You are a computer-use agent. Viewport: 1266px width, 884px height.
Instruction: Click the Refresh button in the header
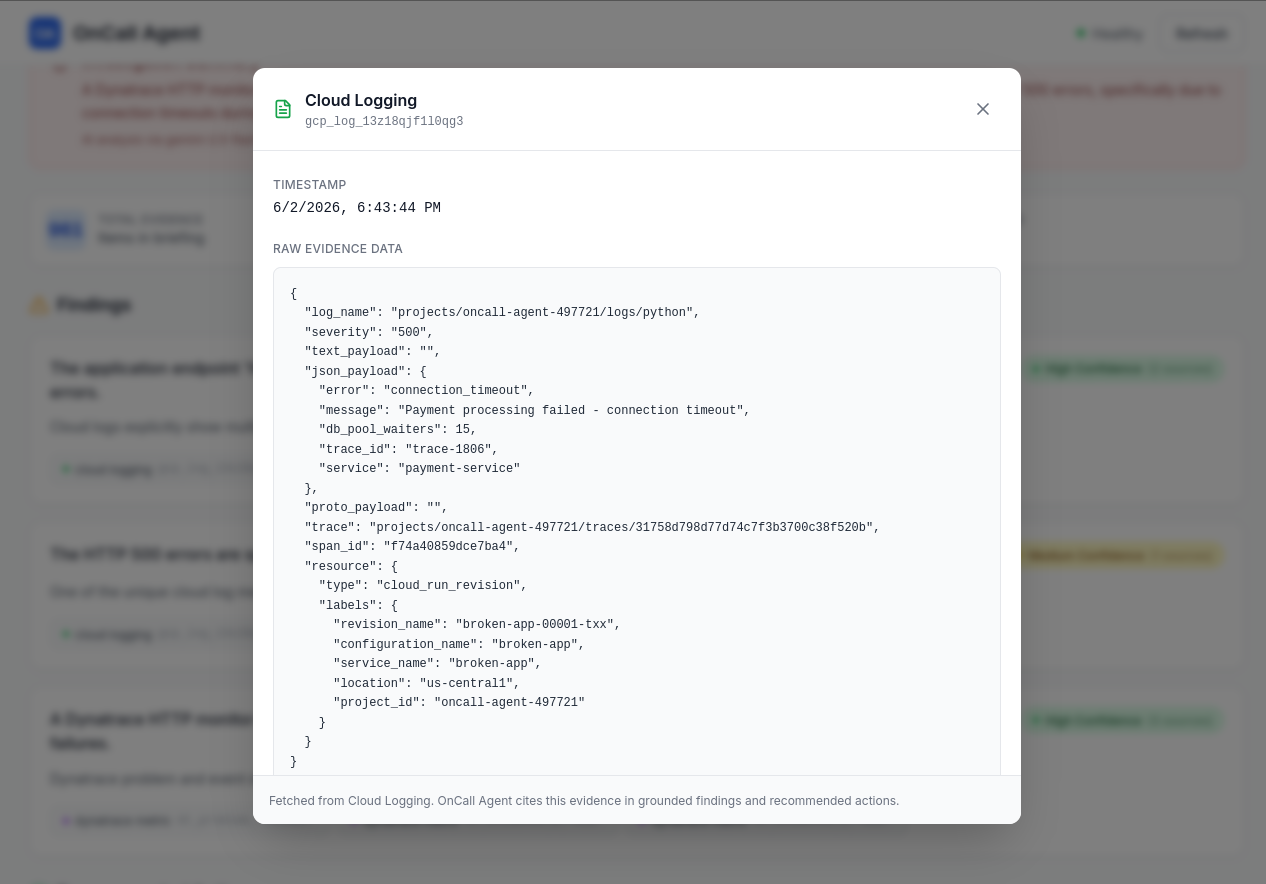click(x=1201, y=33)
